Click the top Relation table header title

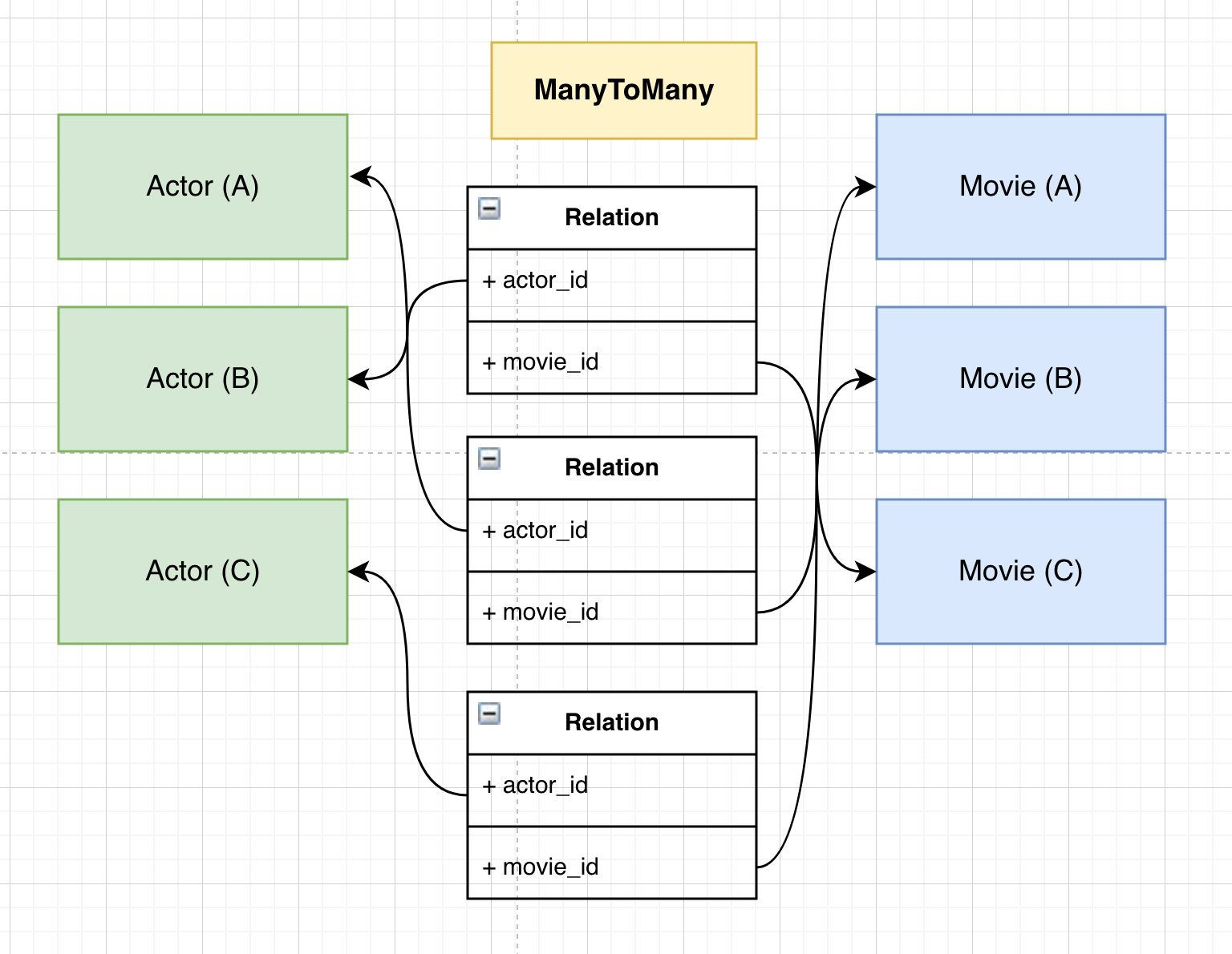point(611,217)
